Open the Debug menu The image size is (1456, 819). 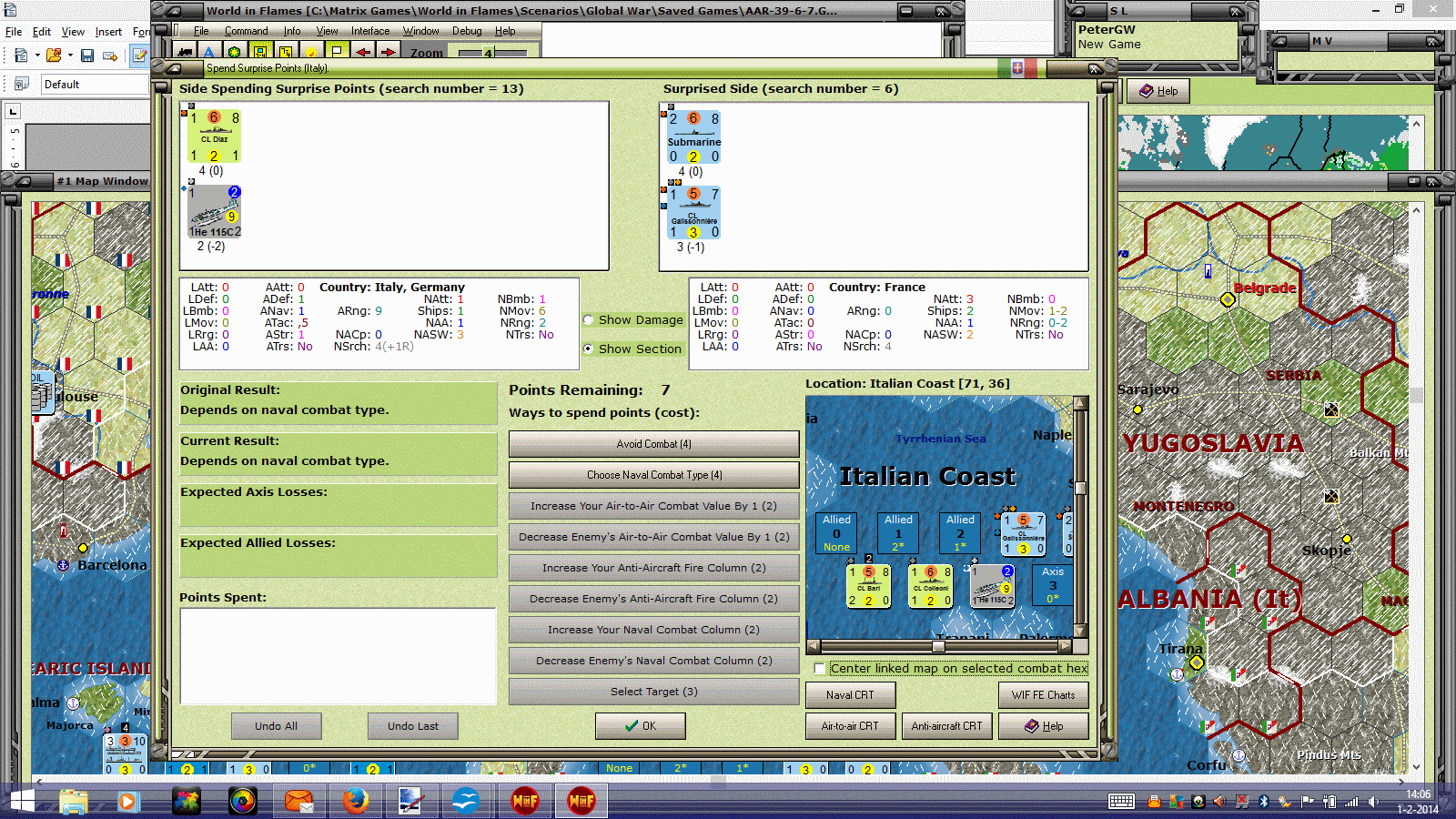click(467, 31)
